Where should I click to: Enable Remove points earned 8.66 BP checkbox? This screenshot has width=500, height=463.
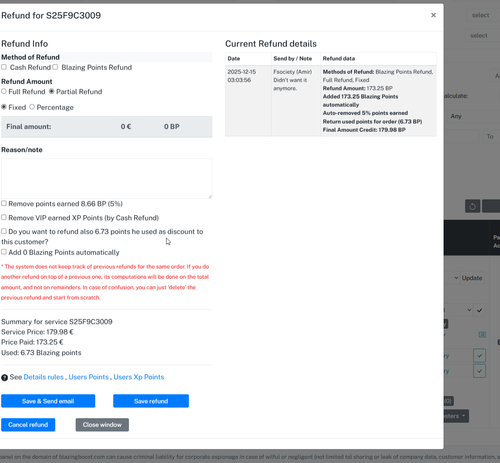4,203
